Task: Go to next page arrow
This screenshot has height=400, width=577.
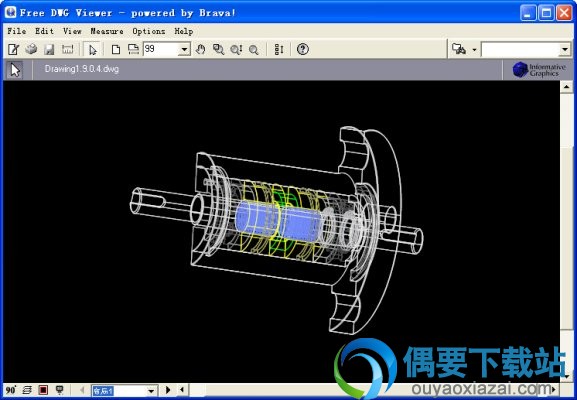Action: tap(168, 390)
